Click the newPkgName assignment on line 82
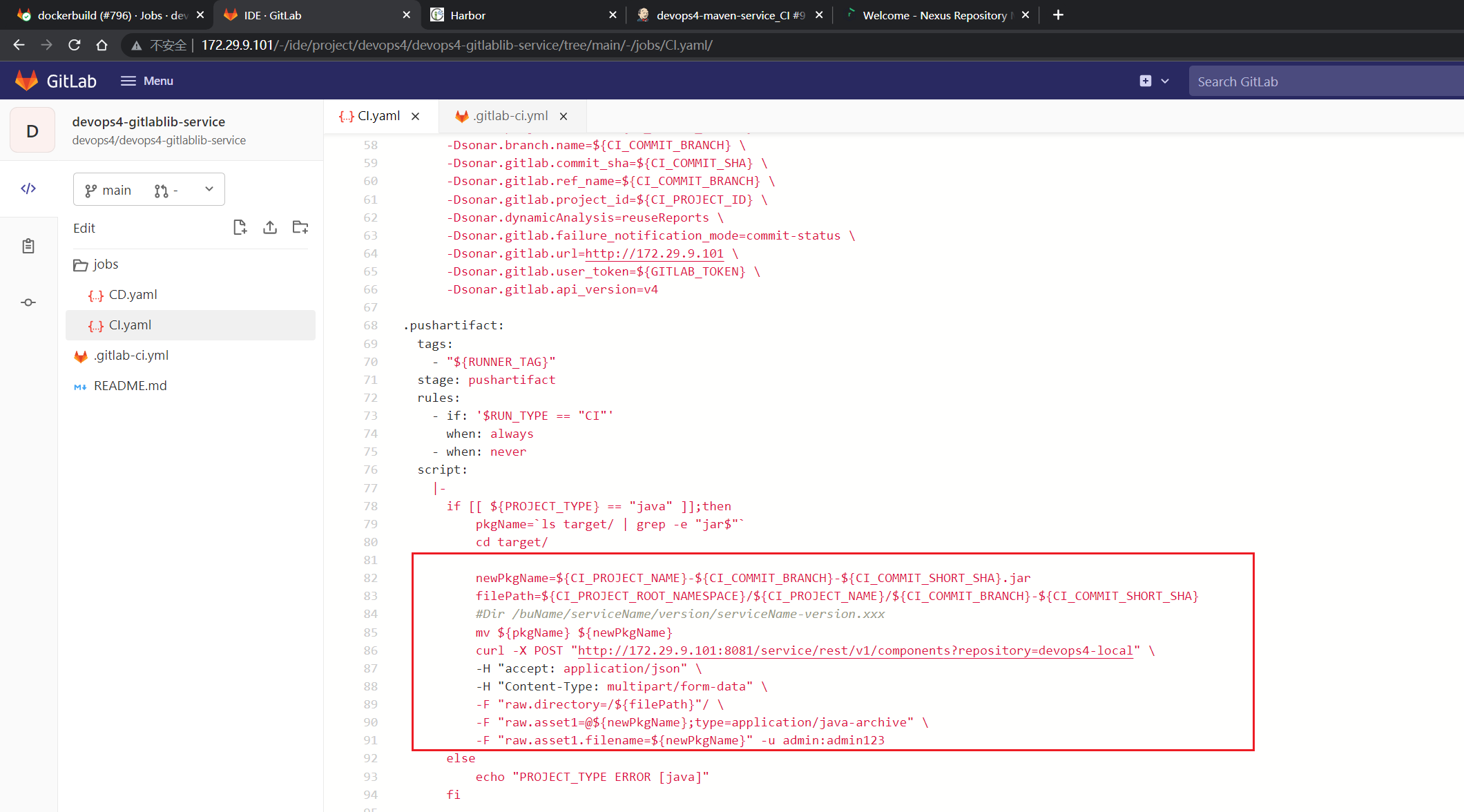Image resolution: width=1464 pixels, height=812 pixels. 753,578
